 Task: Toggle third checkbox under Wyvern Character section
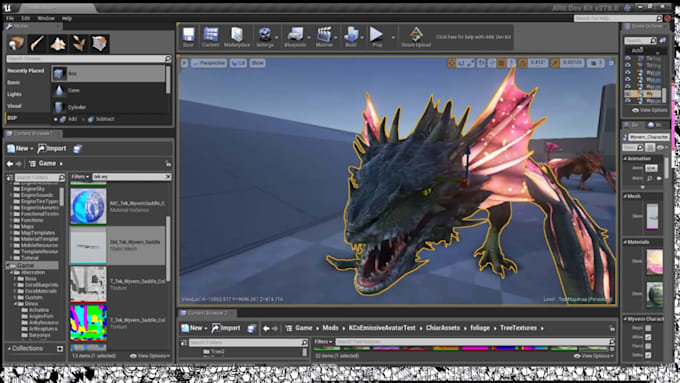tap(648, 346)
